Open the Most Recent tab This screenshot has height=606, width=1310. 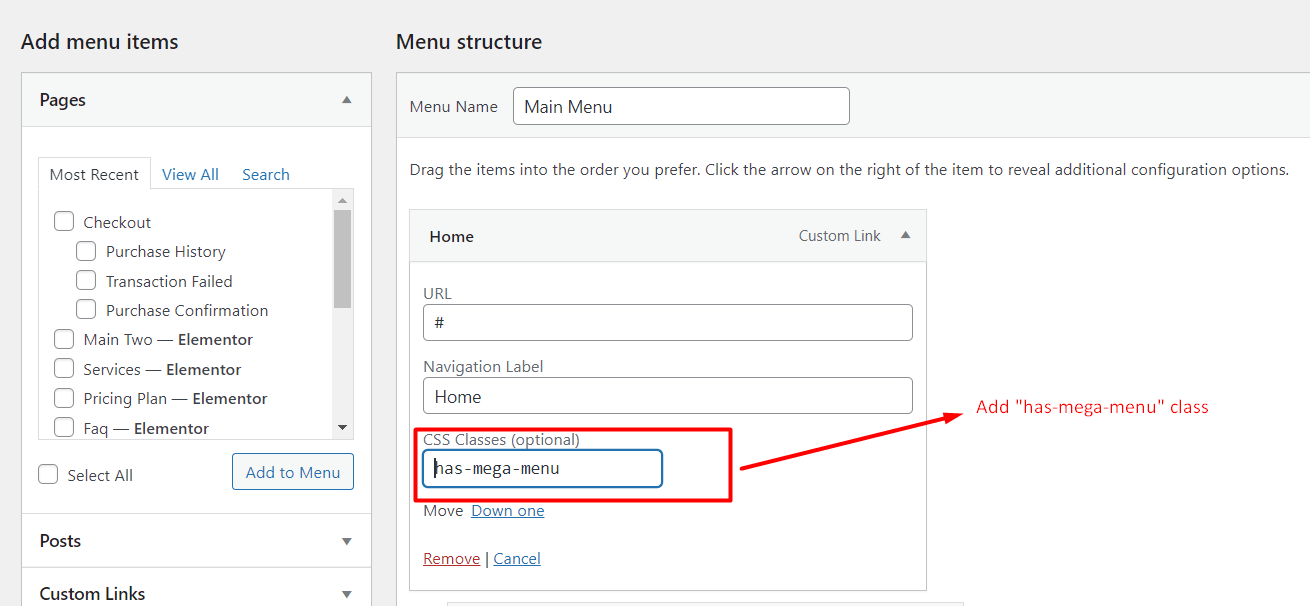94,174
